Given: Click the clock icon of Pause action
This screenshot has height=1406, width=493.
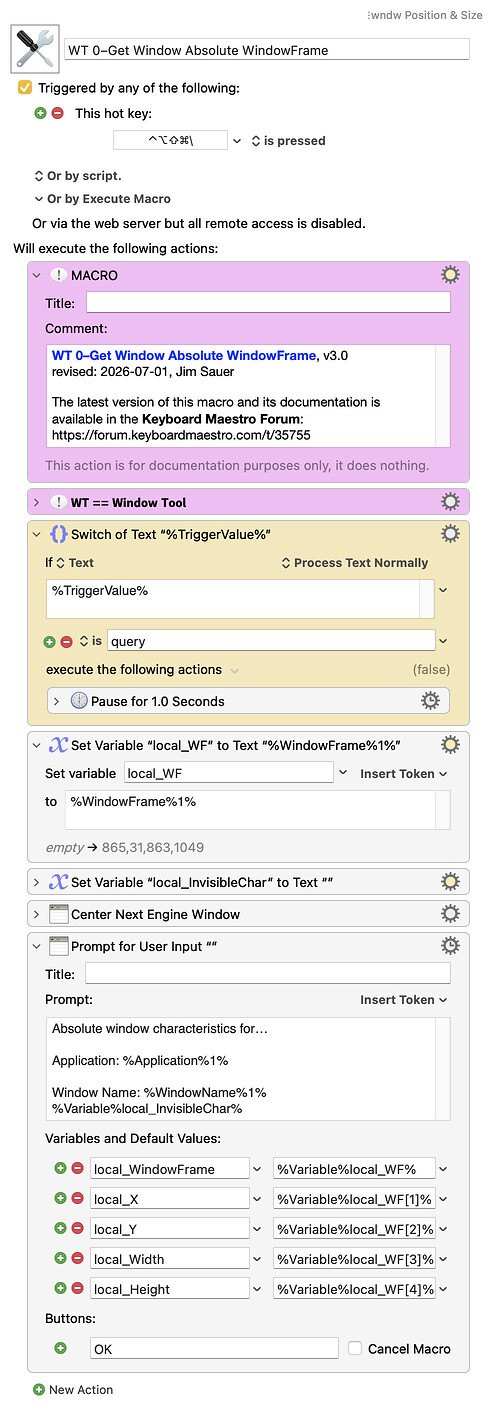Looking at the screenshot, I should 79,701.
